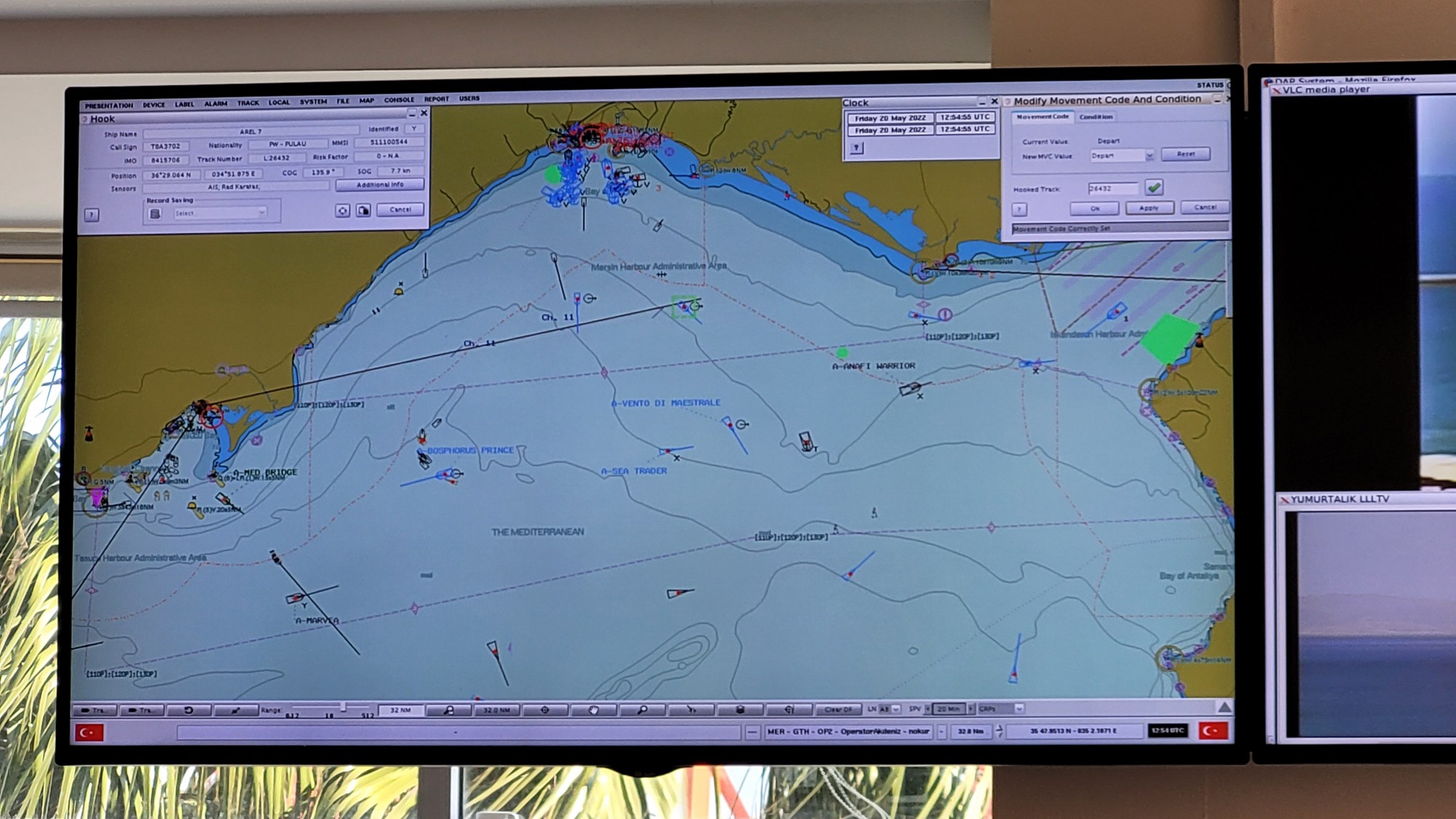Viewport: 1456px width, 819px height.
Task: Click the green checkmark confirm icon
Action: pyautogui.click(x=1154, y=188)
